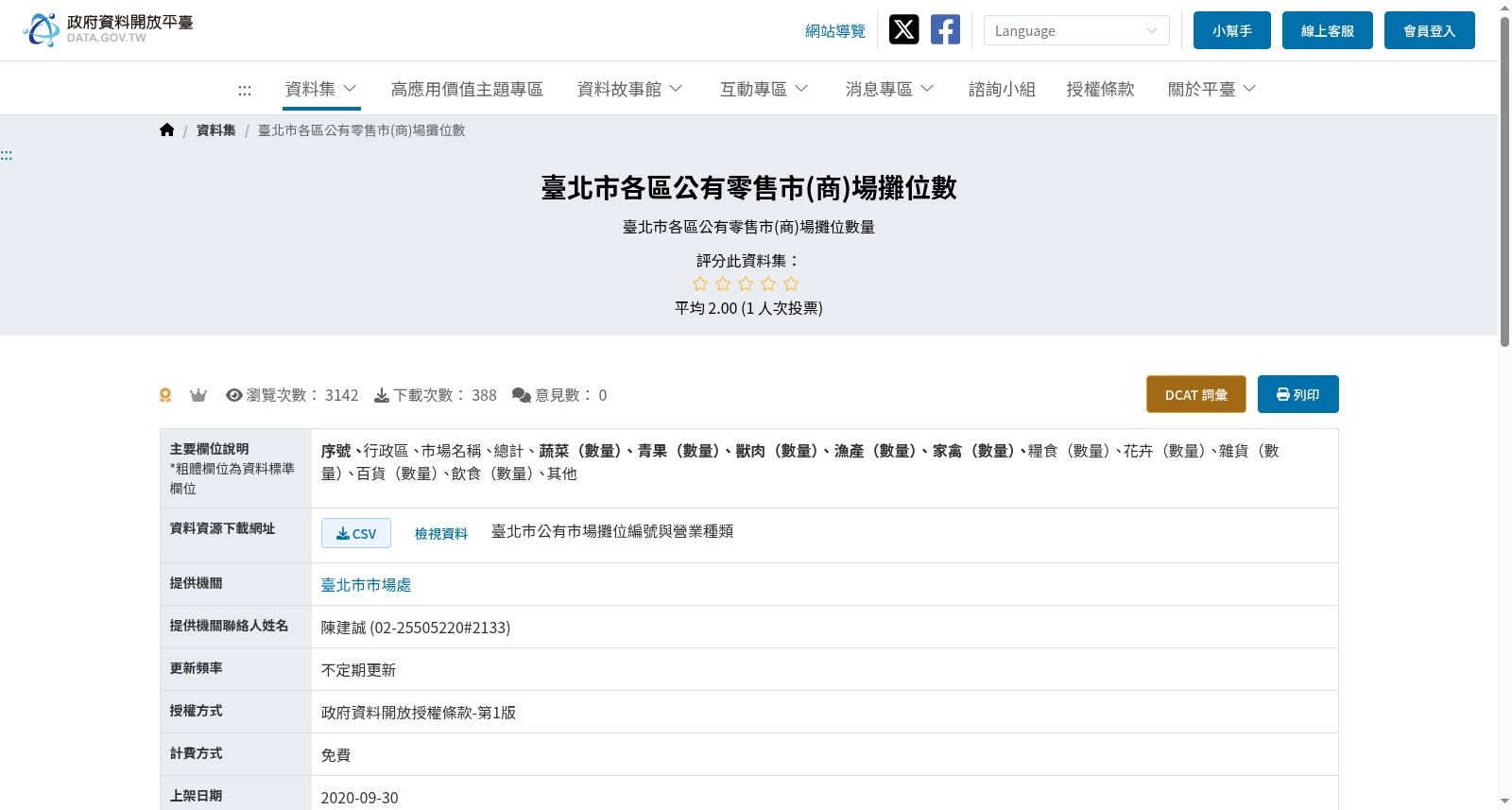Expand the 關於平臺 navigation menu
This screenshot has width=1512, height=810.
point(1211,89)
